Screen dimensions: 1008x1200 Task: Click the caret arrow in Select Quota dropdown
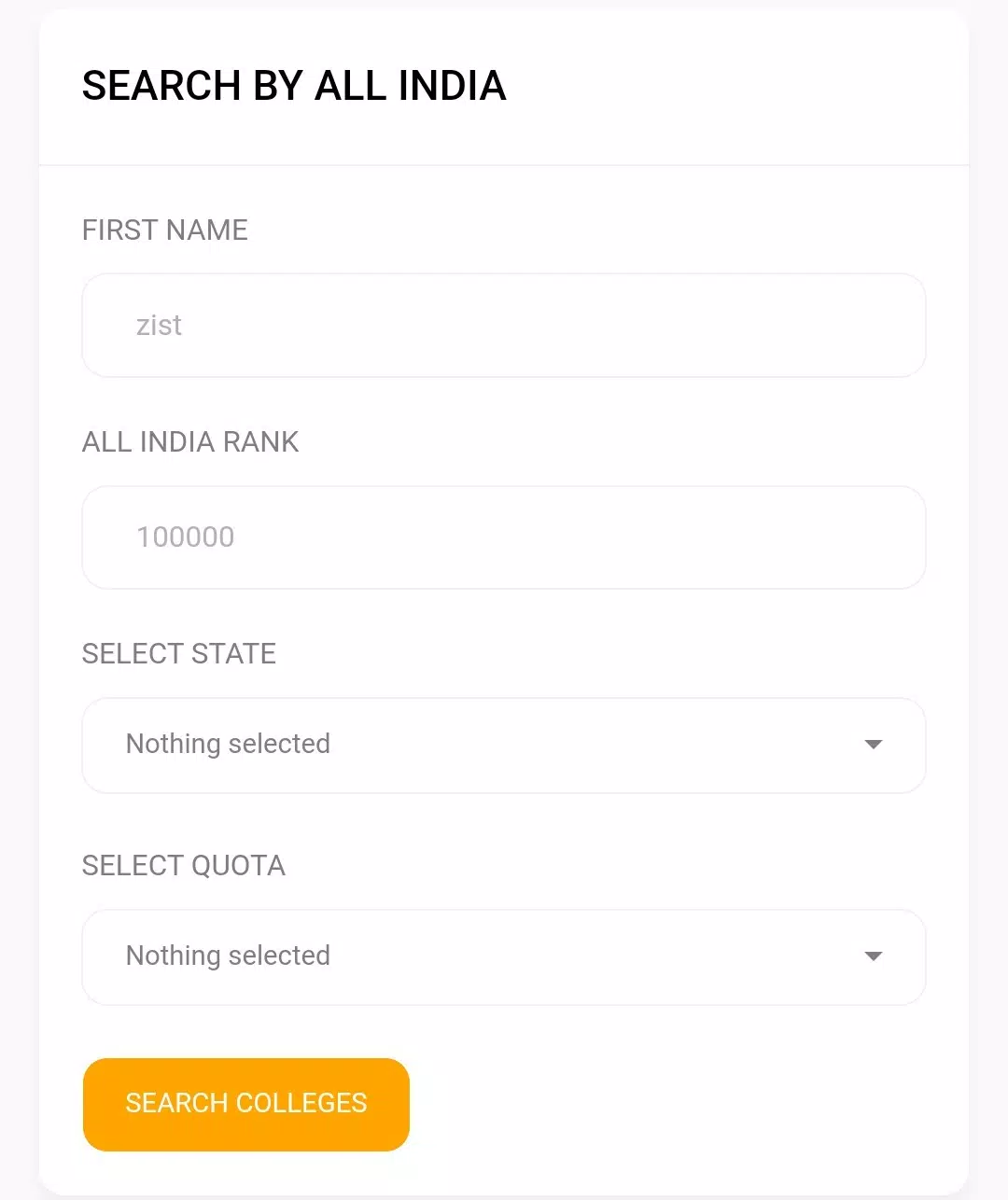(x=874, y=956)
